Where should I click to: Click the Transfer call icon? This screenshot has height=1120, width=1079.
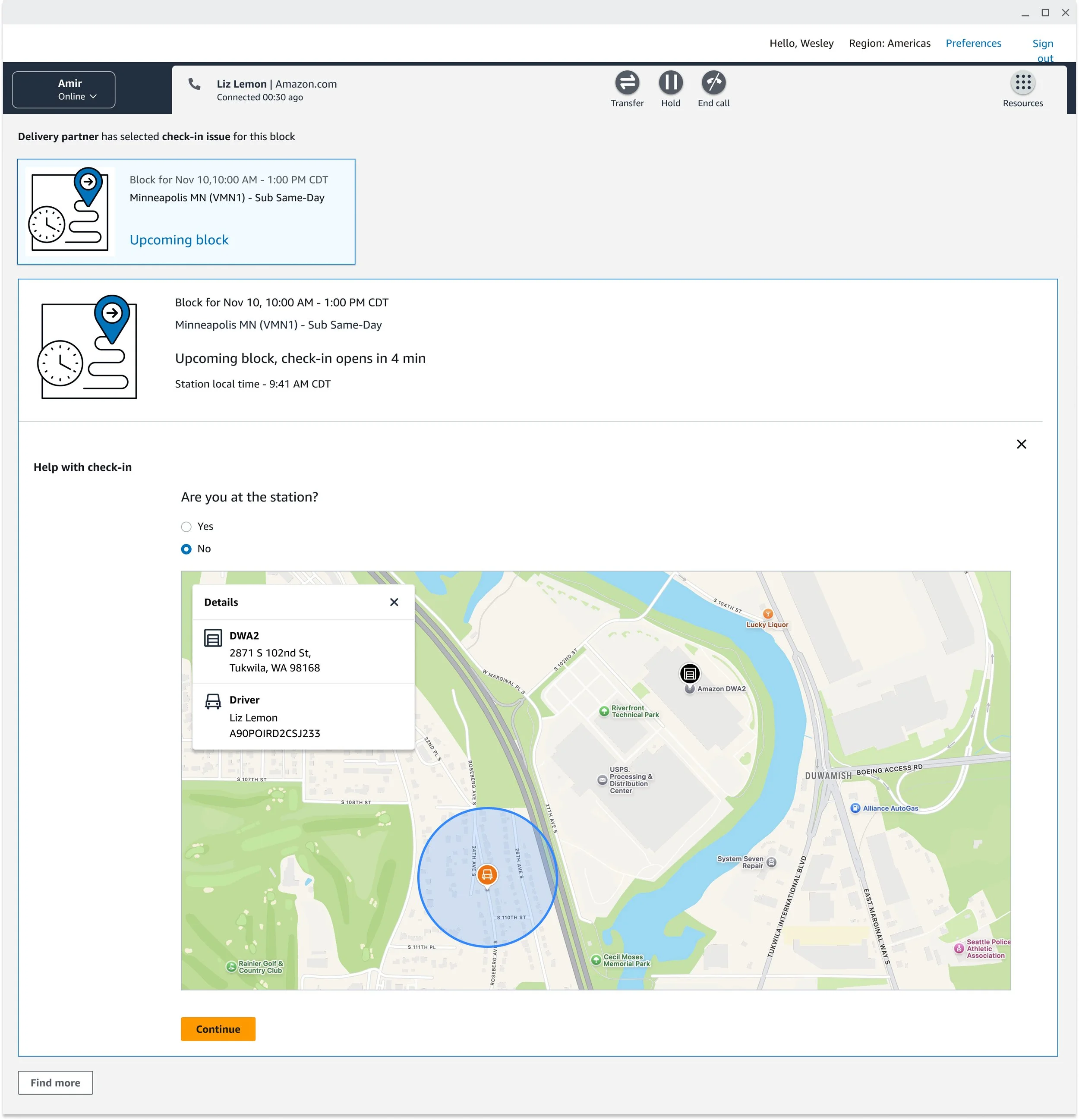(627, 83)
